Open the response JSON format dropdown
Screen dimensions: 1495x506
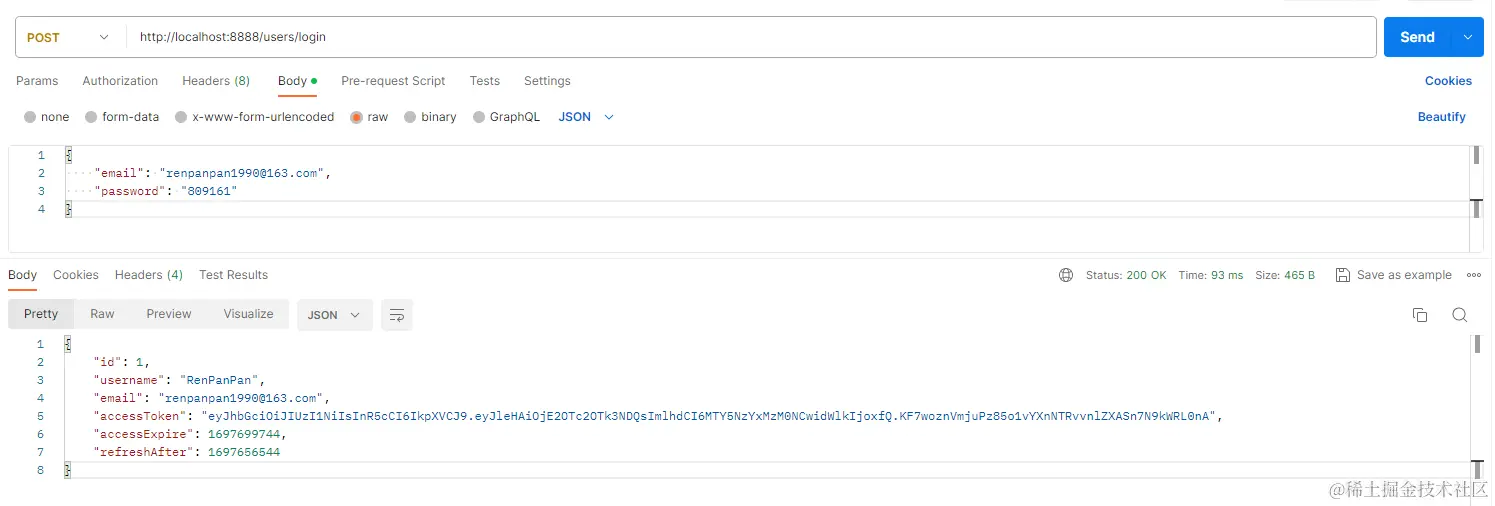(x=335, y=315)
